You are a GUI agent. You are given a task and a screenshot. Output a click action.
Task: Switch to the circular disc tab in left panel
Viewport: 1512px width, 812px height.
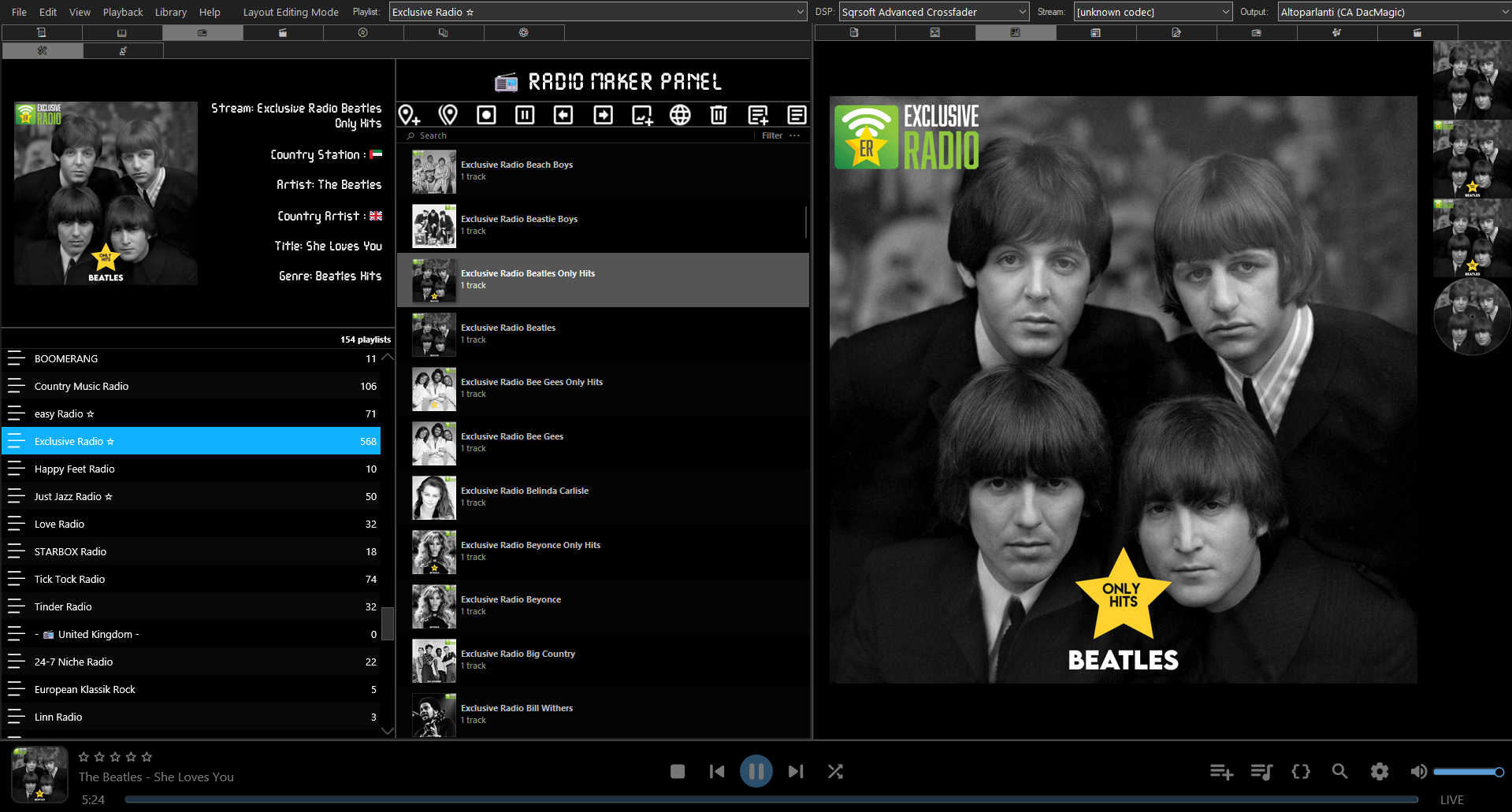coord(363,32)
